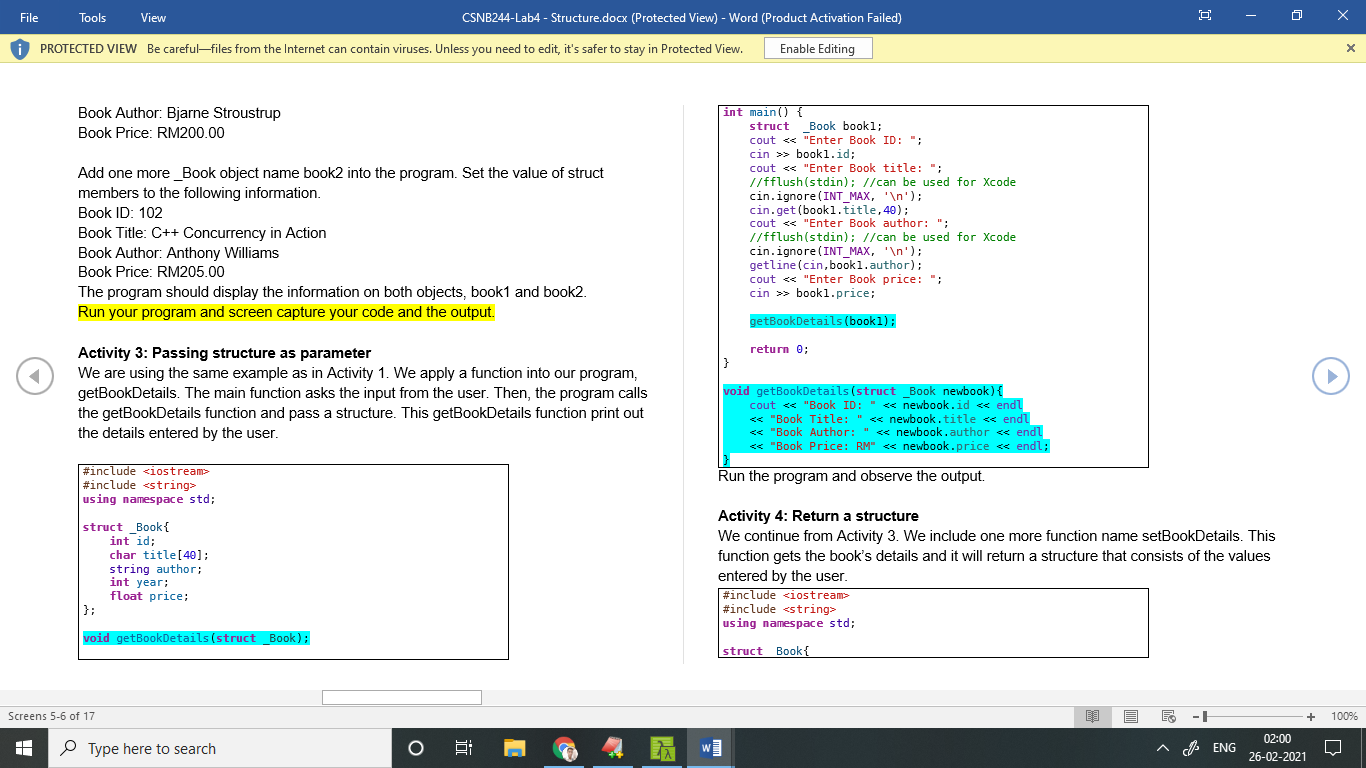Open the File menu
Image resolution: width=1366 pixels, height=768 pixels.
(x=30, y=17)
